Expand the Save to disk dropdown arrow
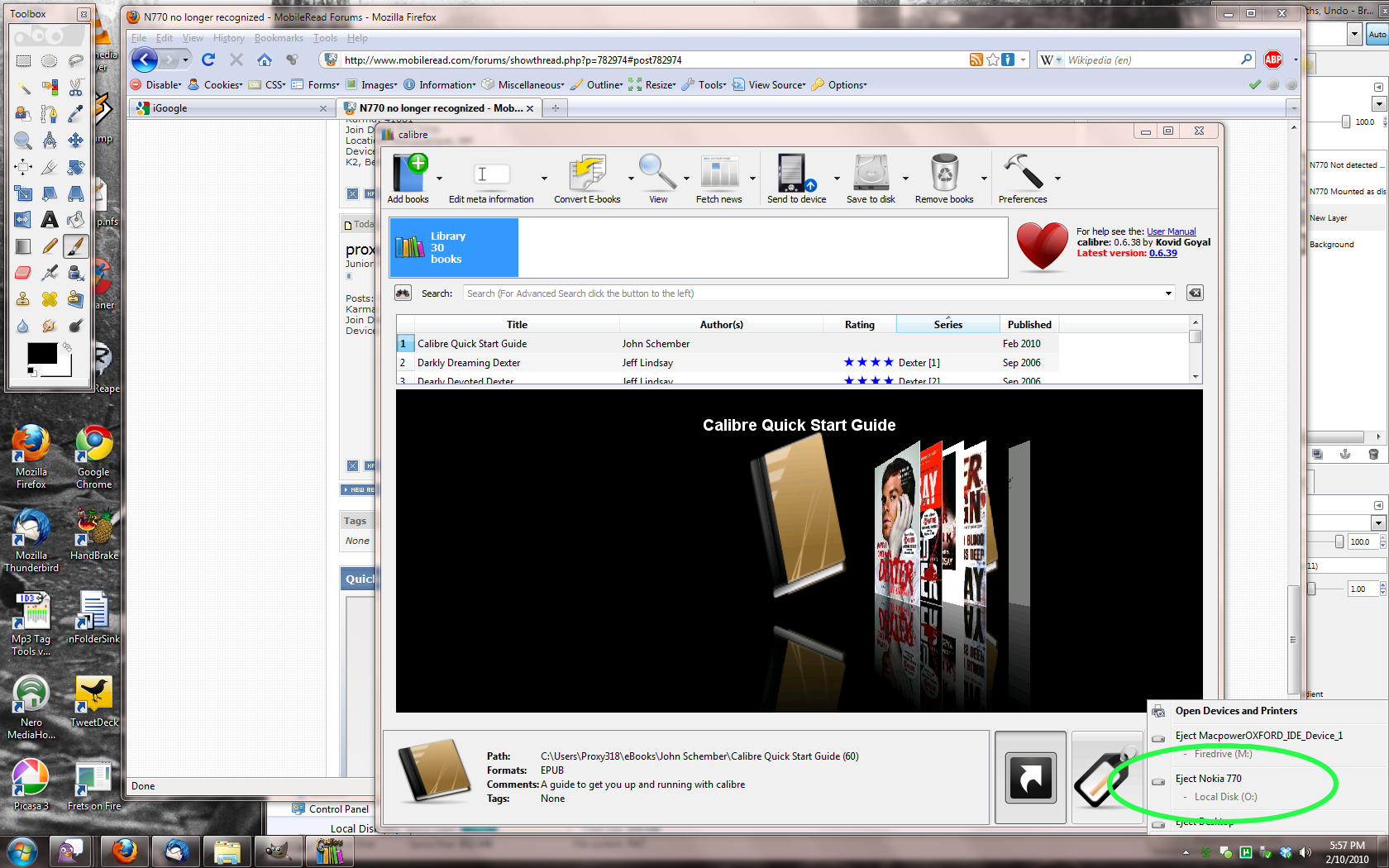The width and height of the screenshot is (1389, 868). click(x=905, y=179)
